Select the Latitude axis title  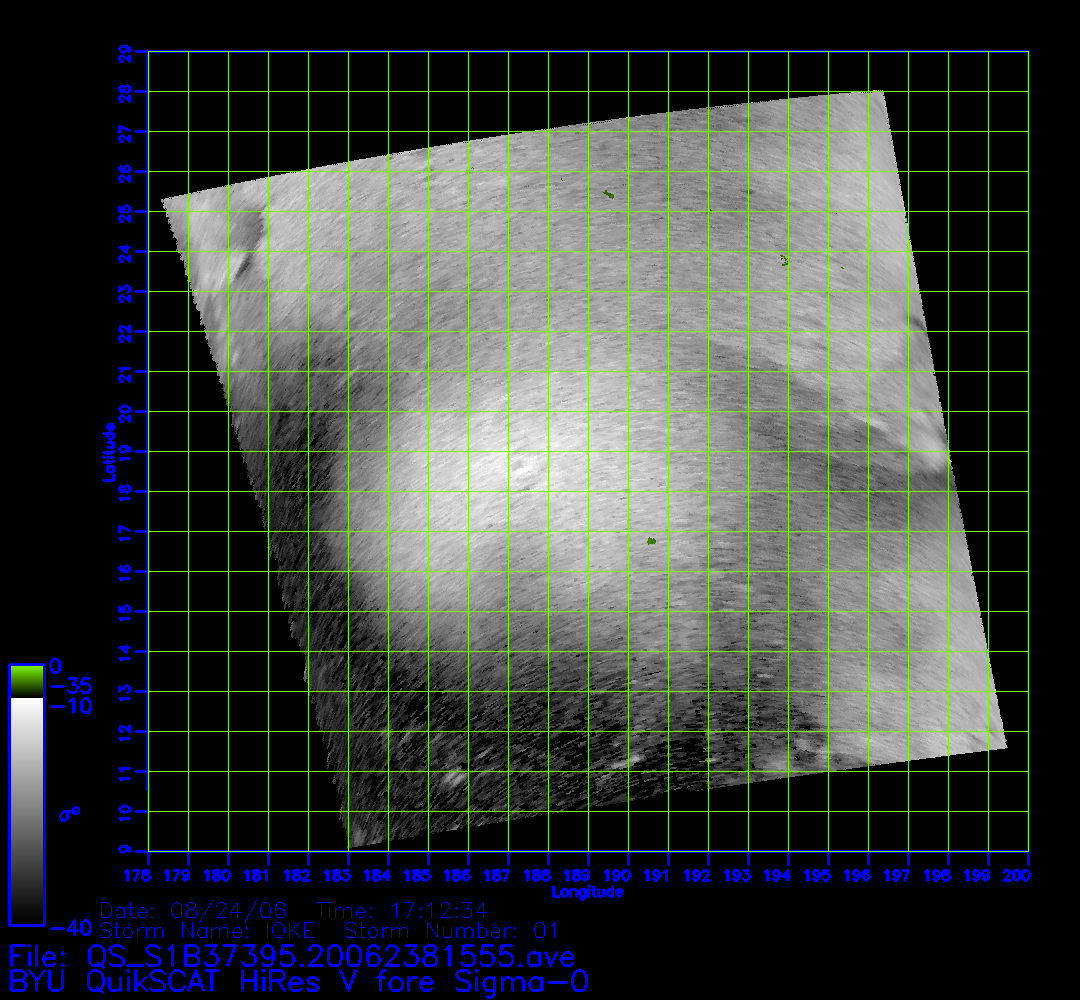click(x=106, y=451)
